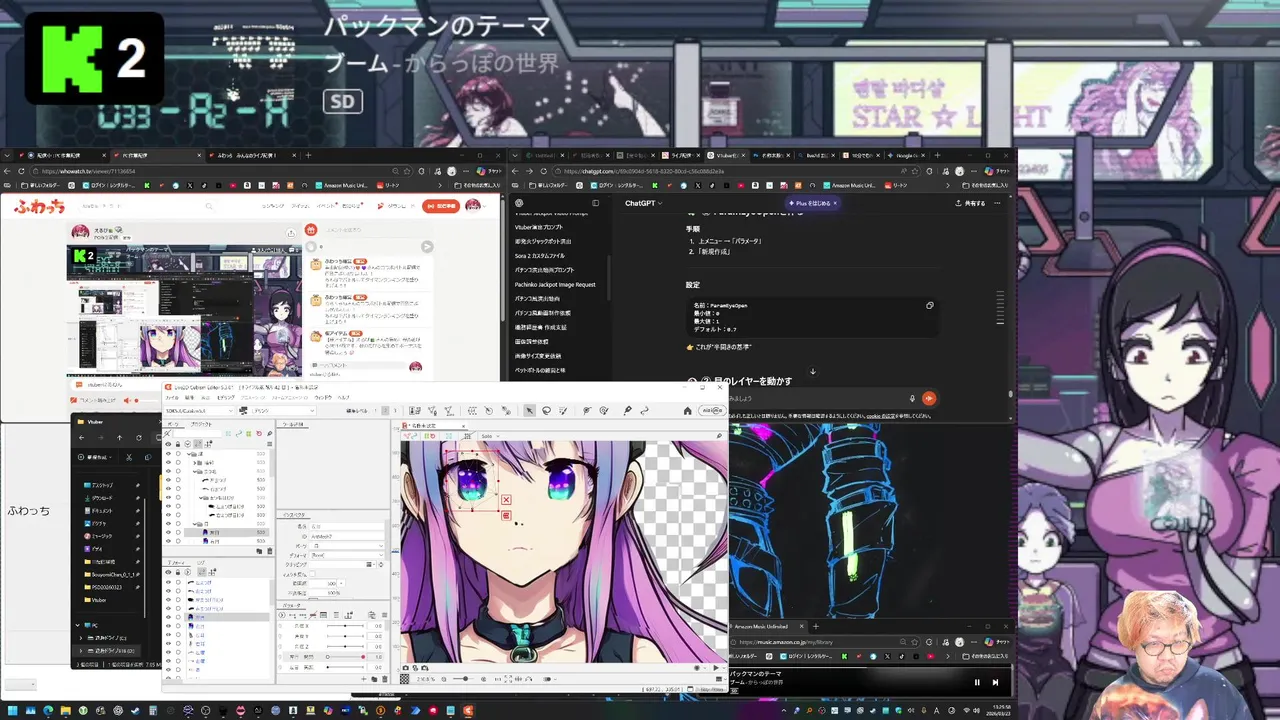Choose the brush selection tool in Cubism toolbar
Screen dimensions: 1280x720
tap(563, 410)
